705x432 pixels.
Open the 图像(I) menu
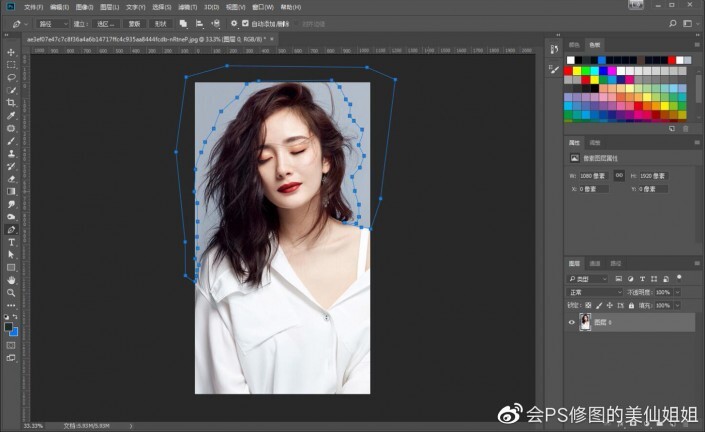tap(83, 6)
